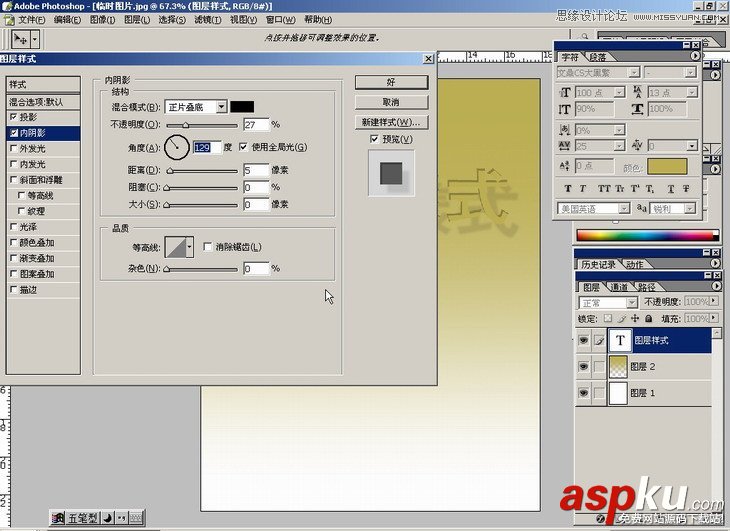Select the 样式 Styles header item
730x531 pixels.
click(43, 85)
